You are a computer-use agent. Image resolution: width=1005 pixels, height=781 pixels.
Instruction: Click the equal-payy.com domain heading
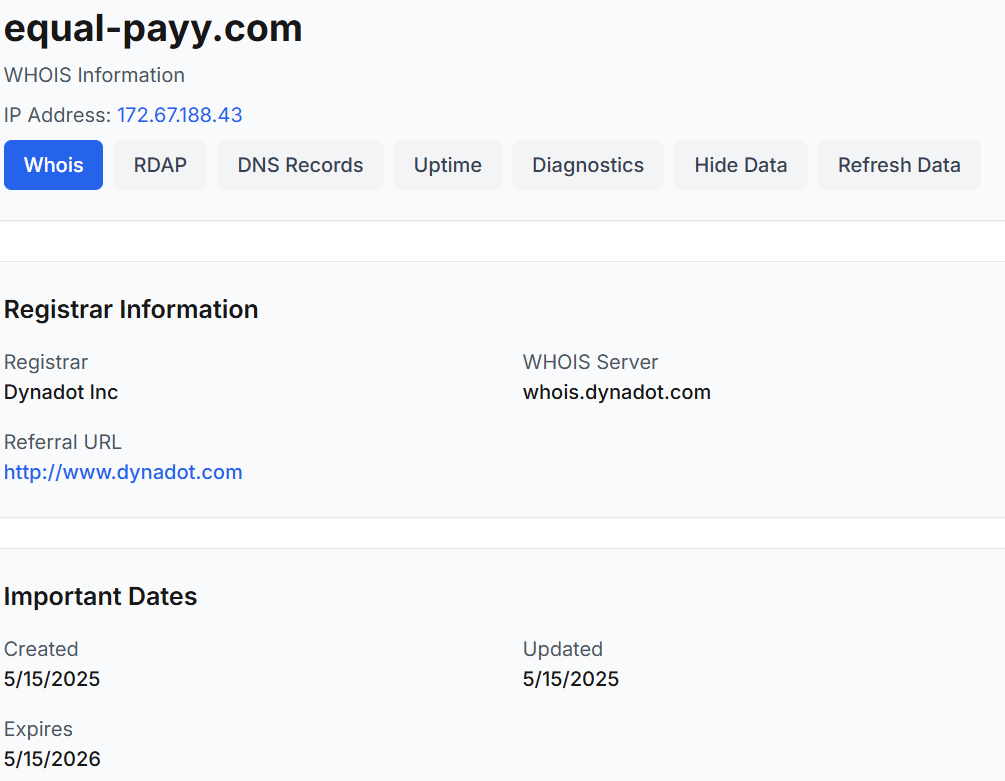[153, 29]
